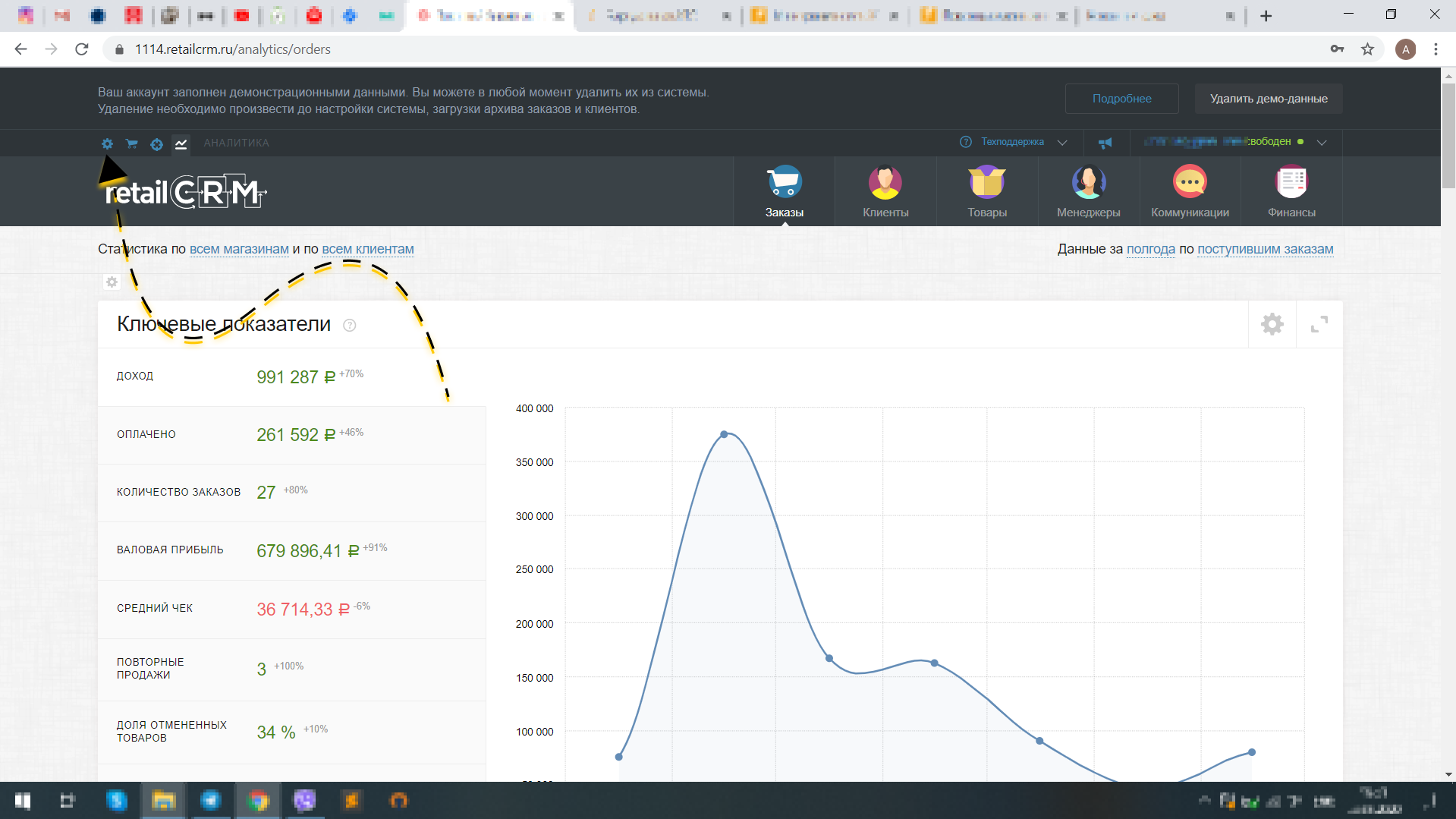Image resolution: width=1456 pixels, height=819 pixels.
Task: Switch to the Клиенты analytics tab
Action: pos(885,192)
